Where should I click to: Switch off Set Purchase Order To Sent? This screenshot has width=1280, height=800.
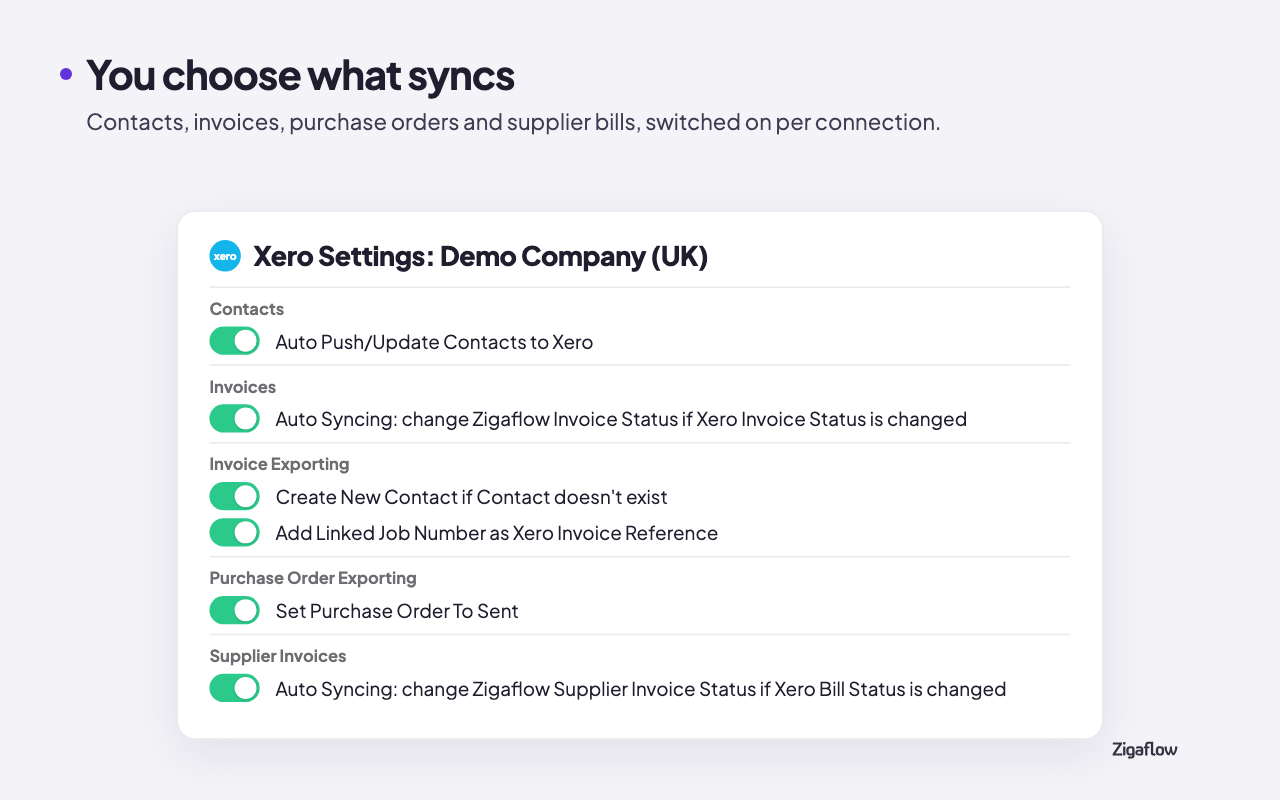[x=235, y=610]
